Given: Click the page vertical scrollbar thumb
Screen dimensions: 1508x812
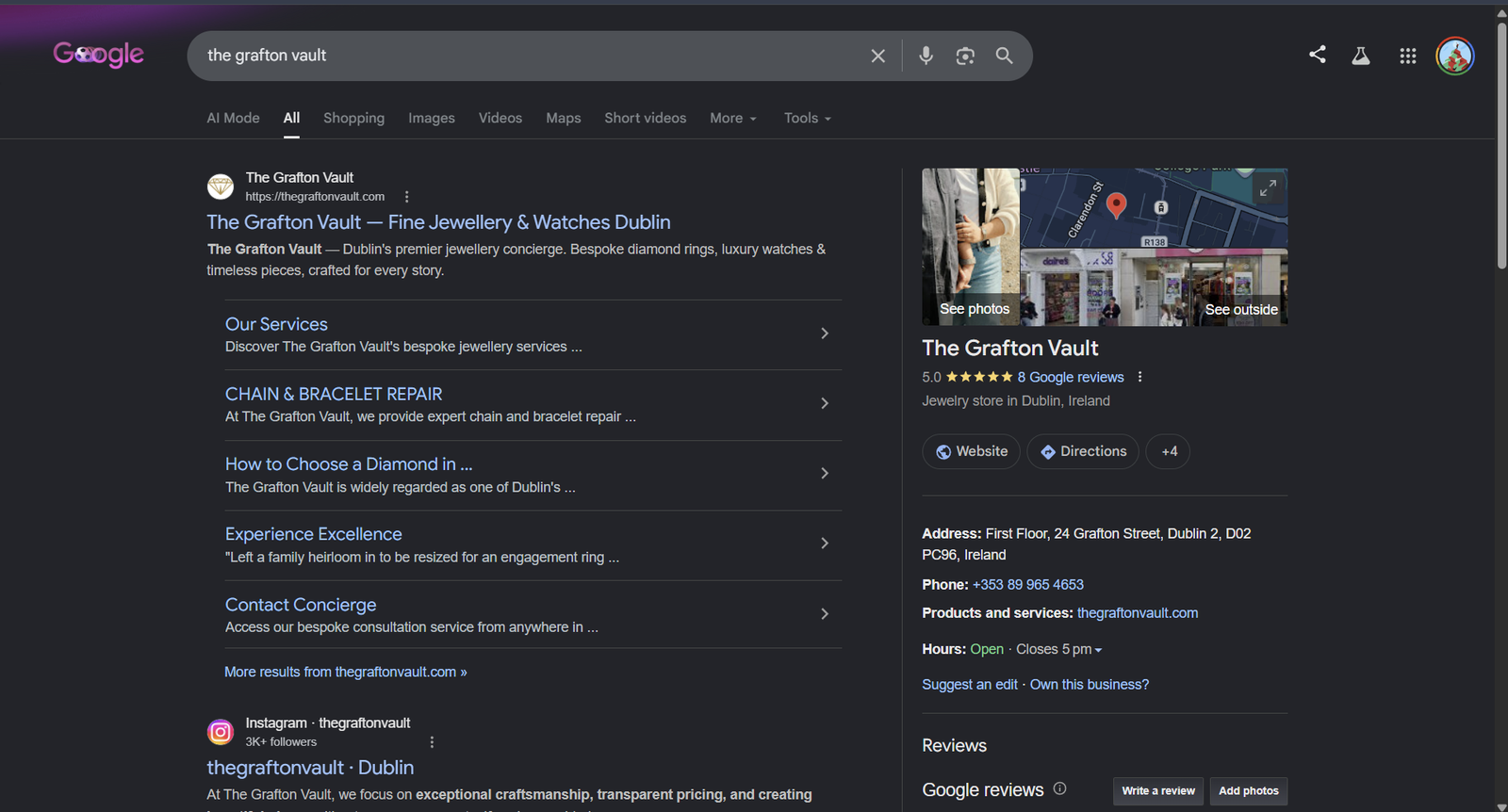Looking at the screenshot, I should (1501, 145).
